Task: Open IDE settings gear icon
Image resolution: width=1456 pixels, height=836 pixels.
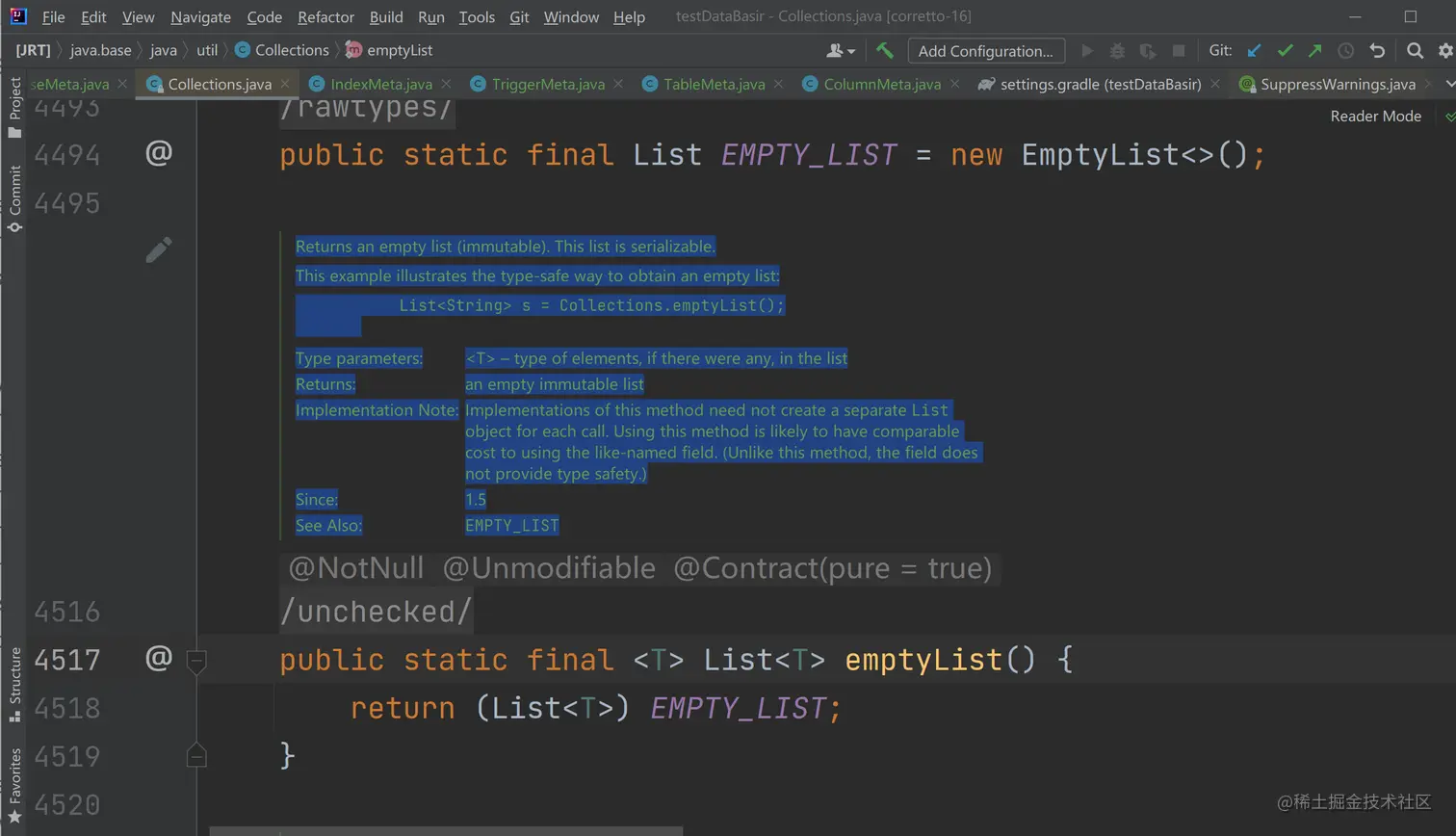Action: click(x=1445, y=50)
